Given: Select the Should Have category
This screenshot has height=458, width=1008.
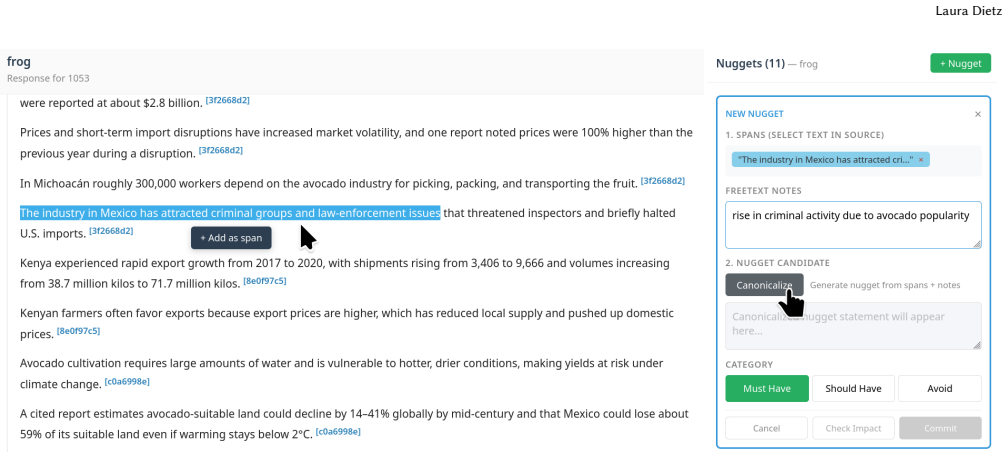Looking at the screenshot, I should (x=853, y=389).
